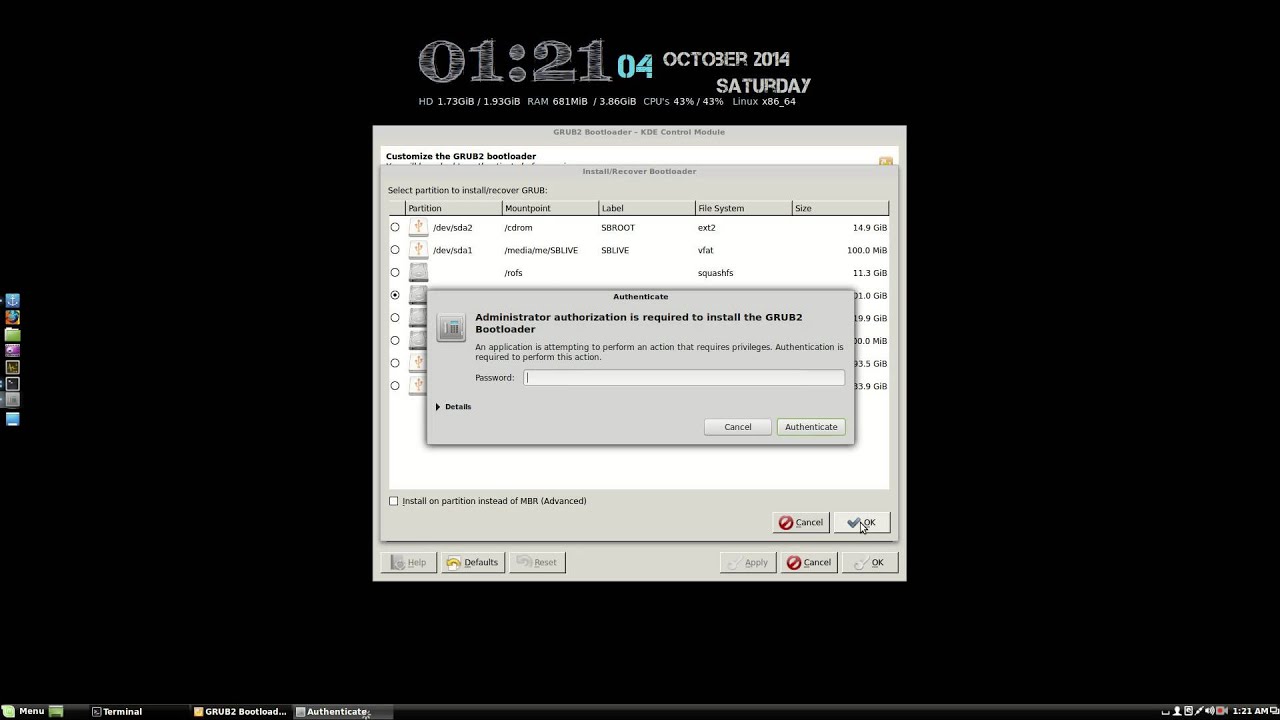
Task: Click the authentication keypad icon
Action: (x=451, y=327)
